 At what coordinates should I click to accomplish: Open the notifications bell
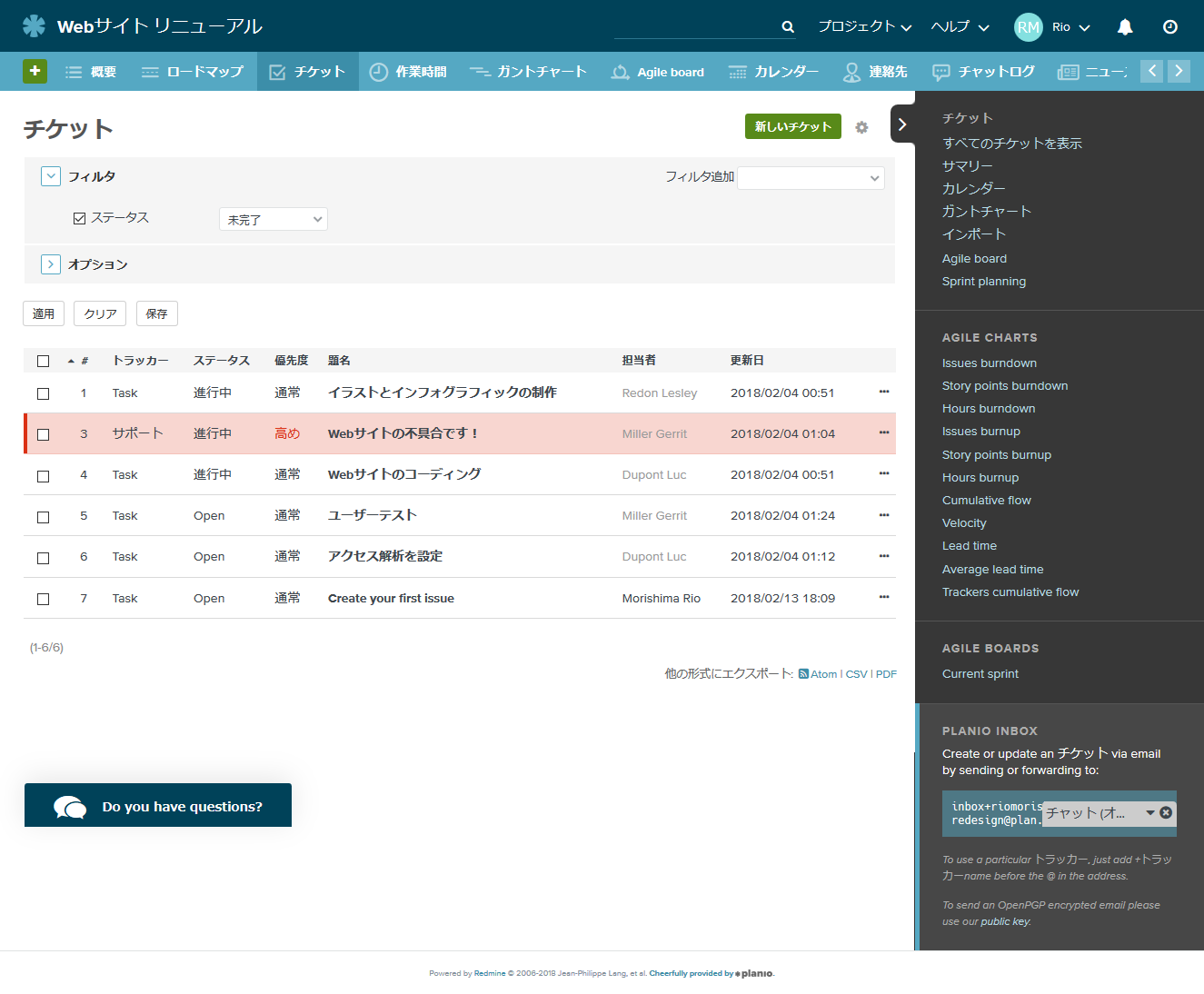coord(1125,27)
